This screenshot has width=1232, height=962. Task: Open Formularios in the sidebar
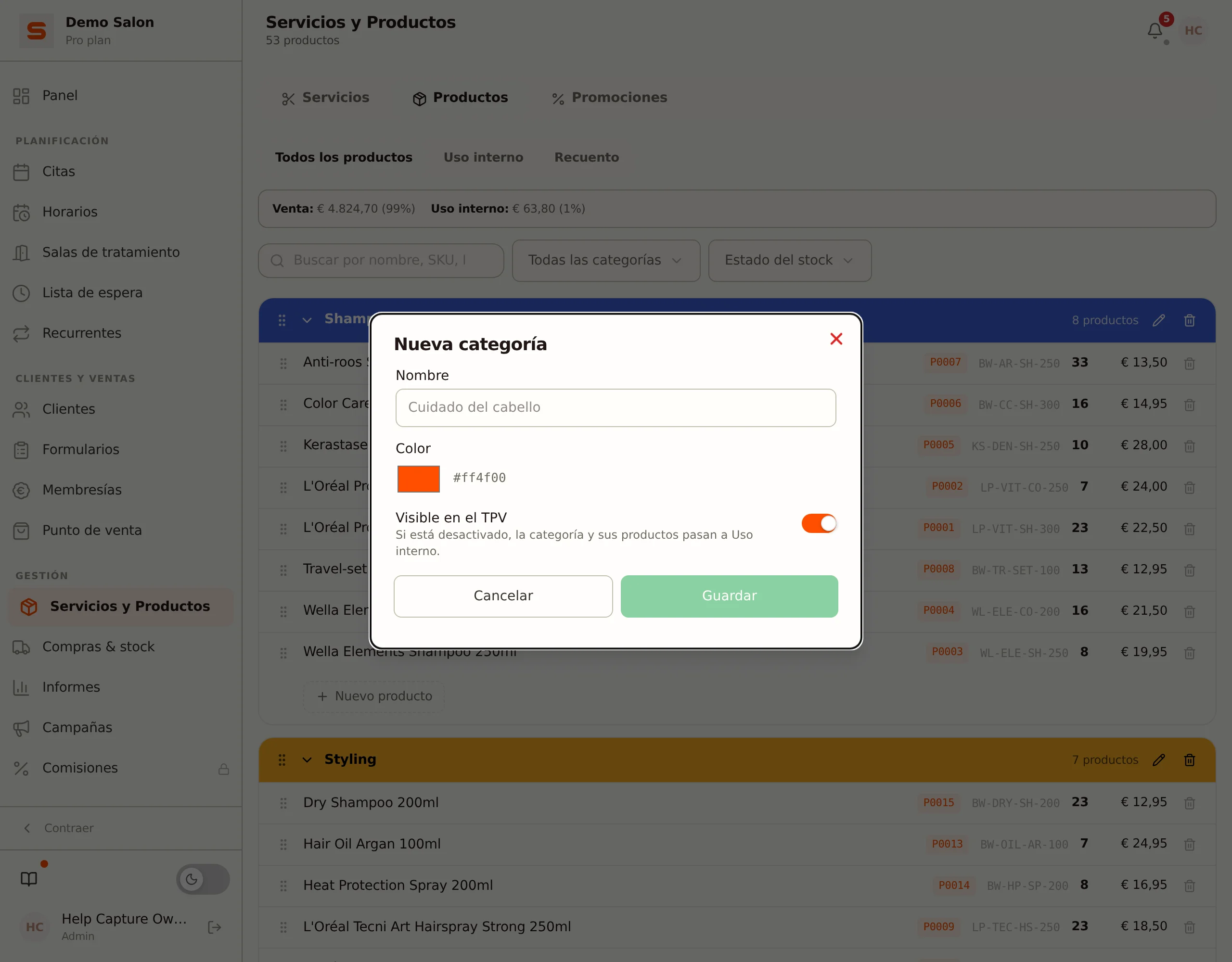[x=121, y=449]
